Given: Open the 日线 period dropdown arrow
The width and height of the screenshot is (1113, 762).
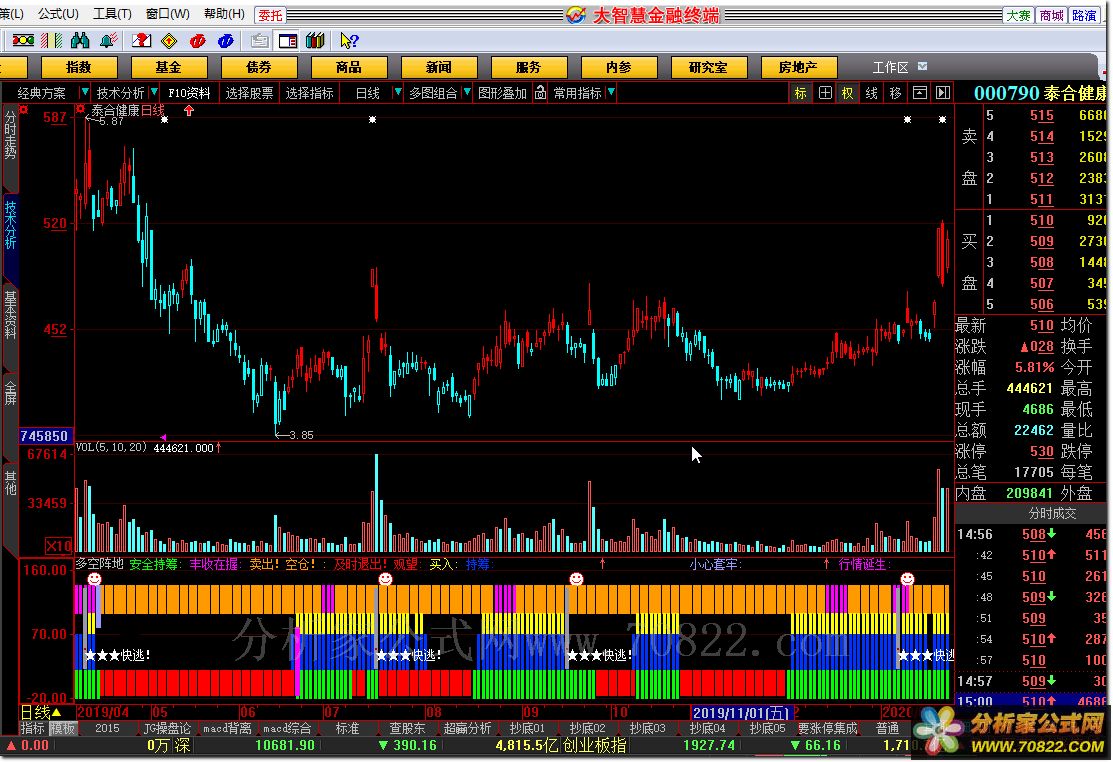Looking at the screenshot, I should coord(398,92).
